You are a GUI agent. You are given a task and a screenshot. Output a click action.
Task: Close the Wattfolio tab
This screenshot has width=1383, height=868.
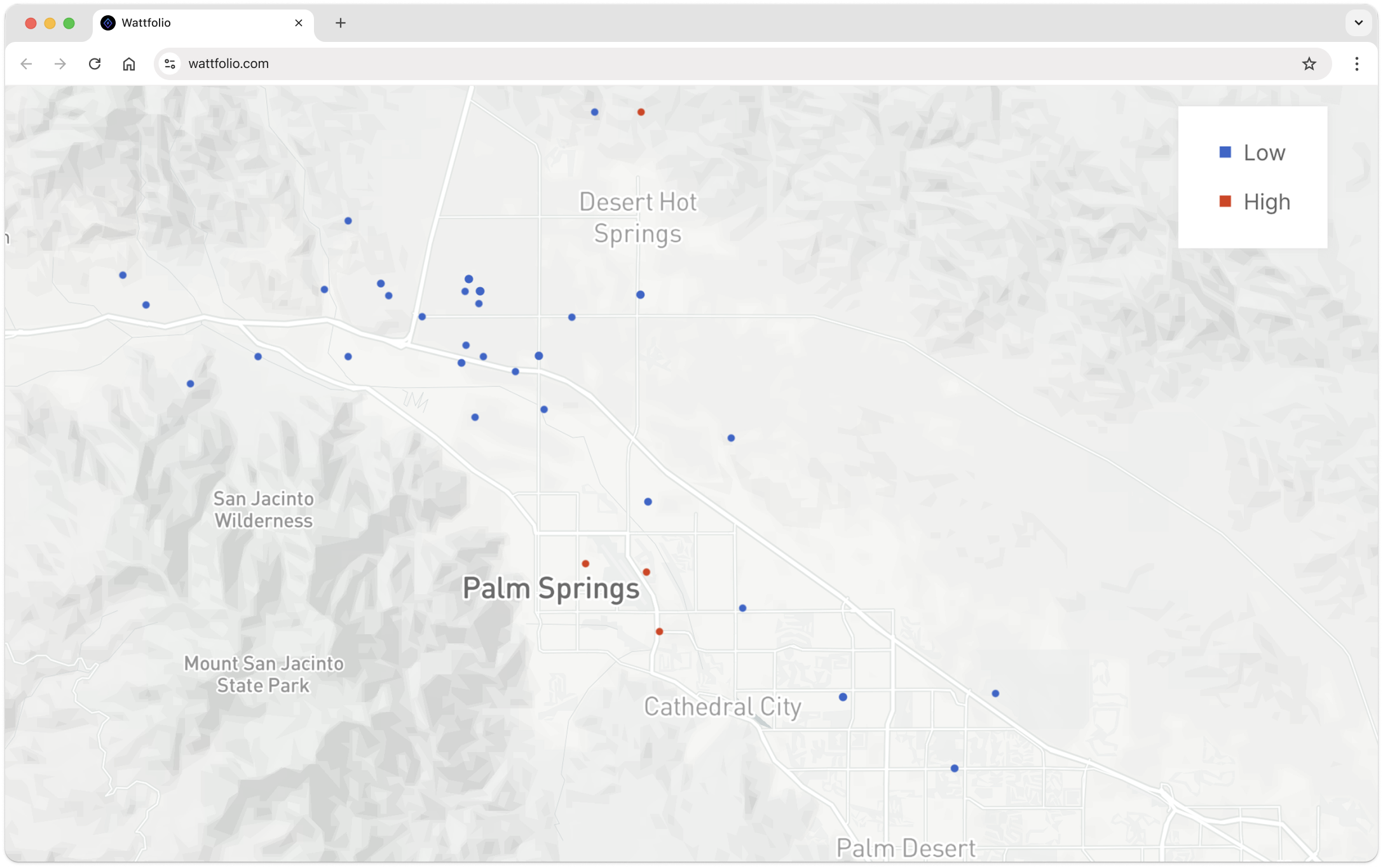pos(299,23)
